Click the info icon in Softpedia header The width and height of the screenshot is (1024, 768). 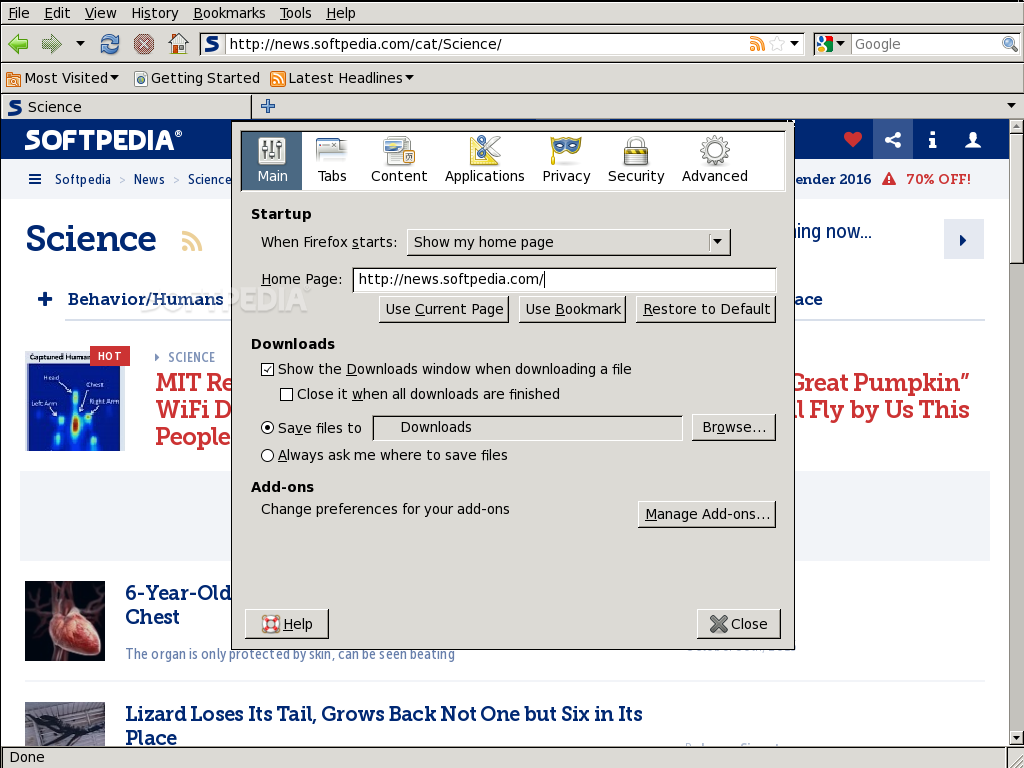pos(933,140)
